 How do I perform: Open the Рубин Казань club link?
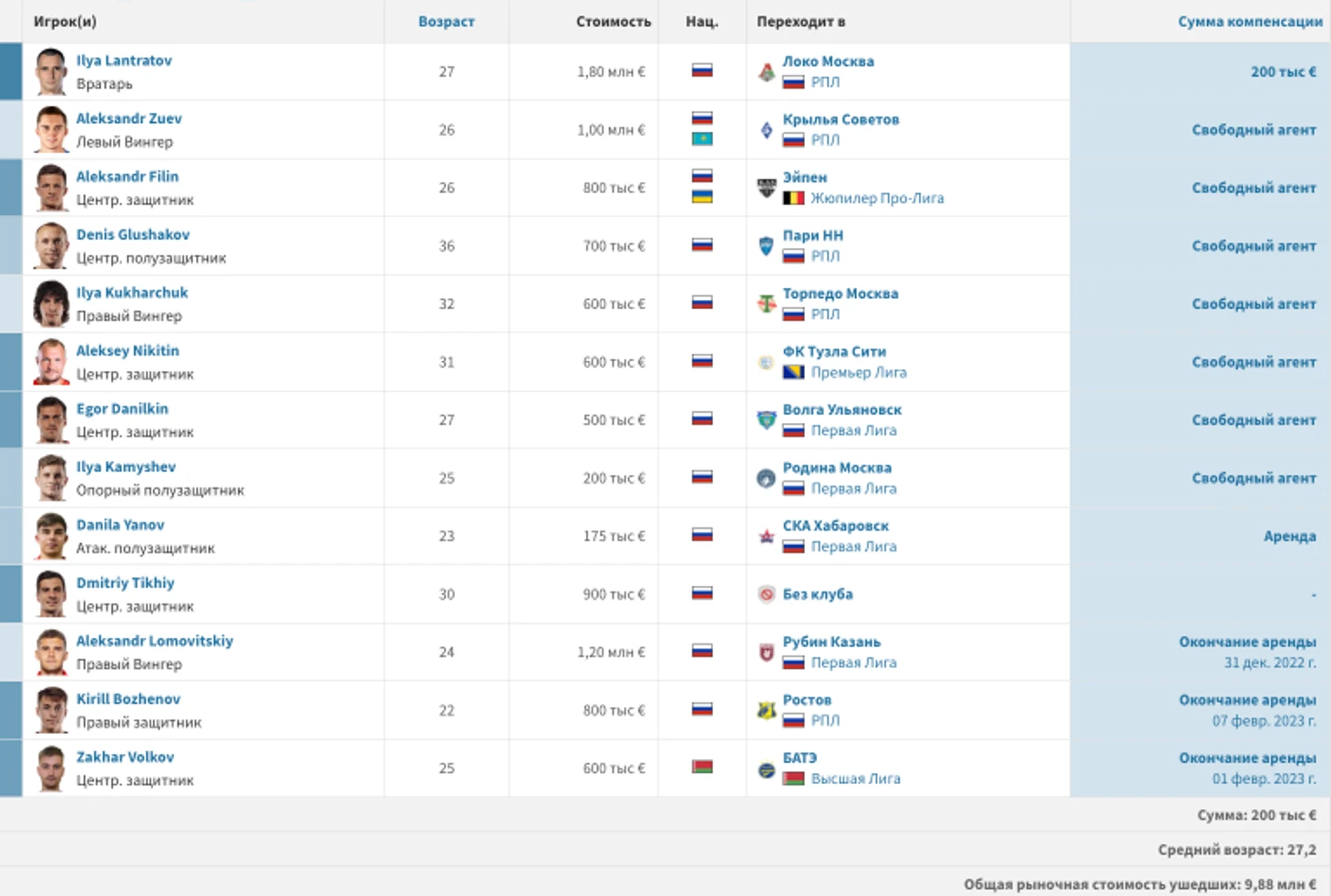tap(831, 642)
